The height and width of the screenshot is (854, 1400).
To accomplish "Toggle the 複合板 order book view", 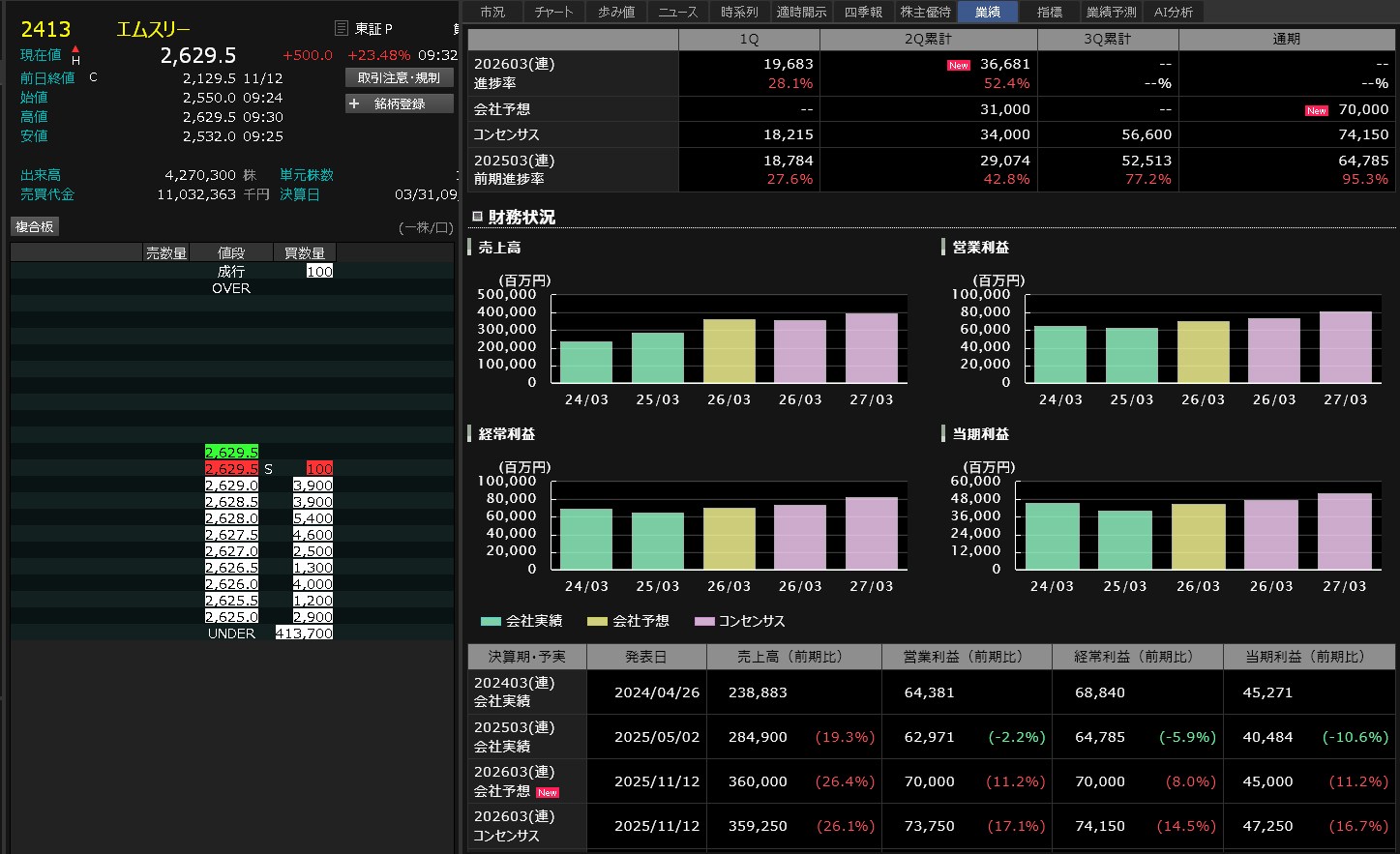I will point(35,226).
